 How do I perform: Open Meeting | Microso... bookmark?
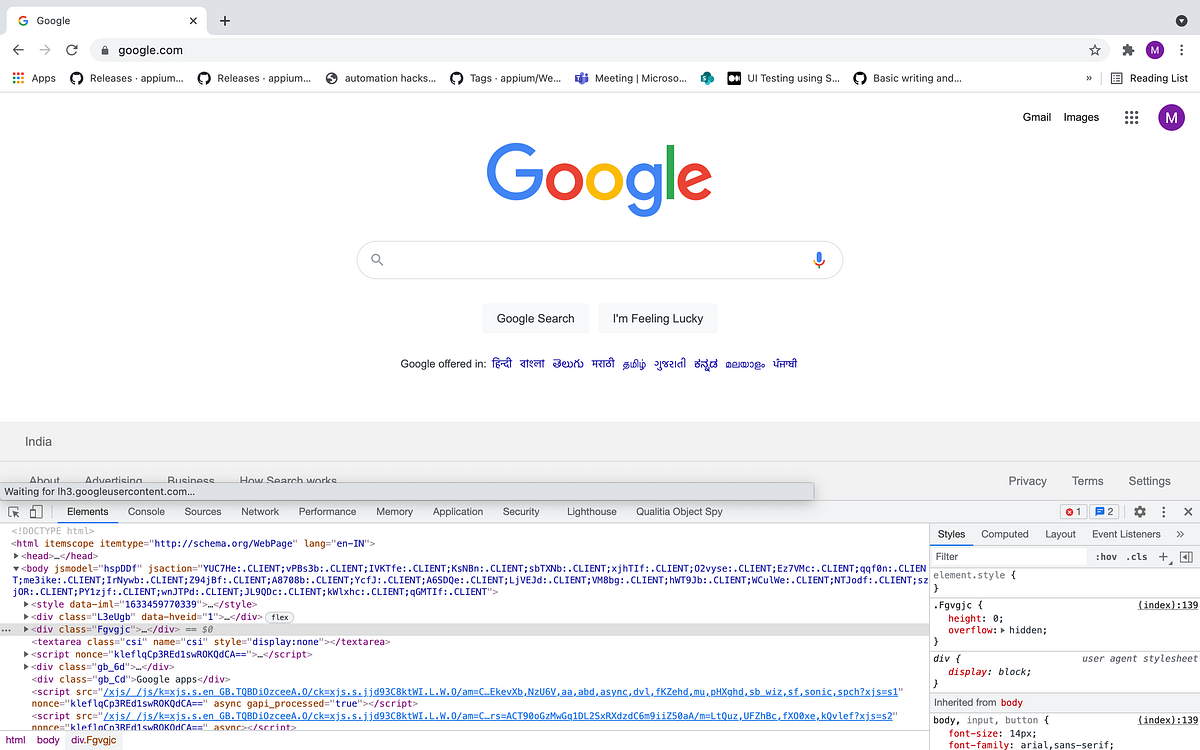[630, 78]
